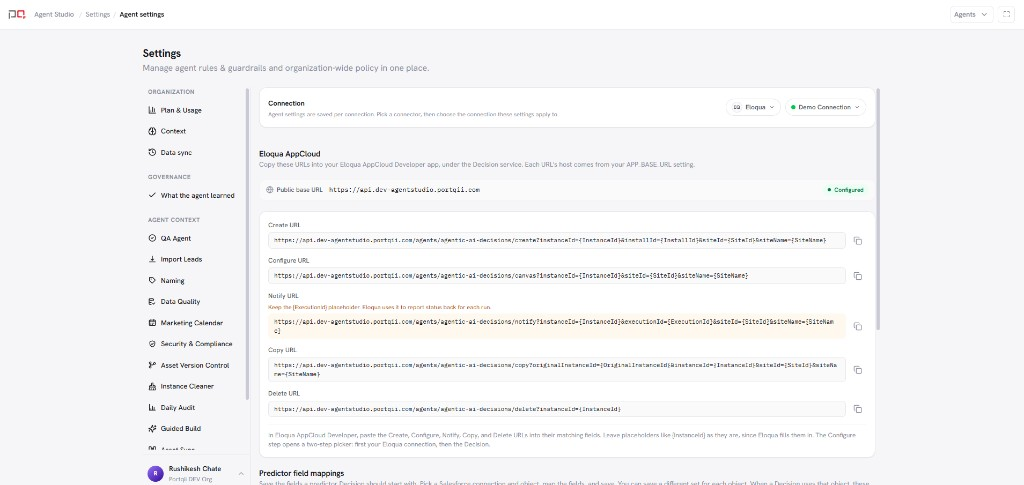
Task: Click the Notify URL text field
Action: (556, 326)
